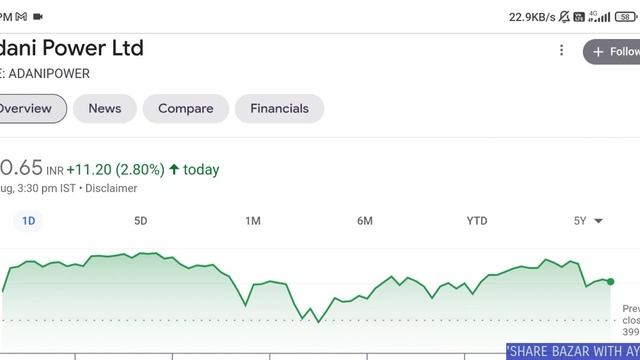Select the 6M chart range
Screen dimensions: 640x360
(x=365, y=221)
